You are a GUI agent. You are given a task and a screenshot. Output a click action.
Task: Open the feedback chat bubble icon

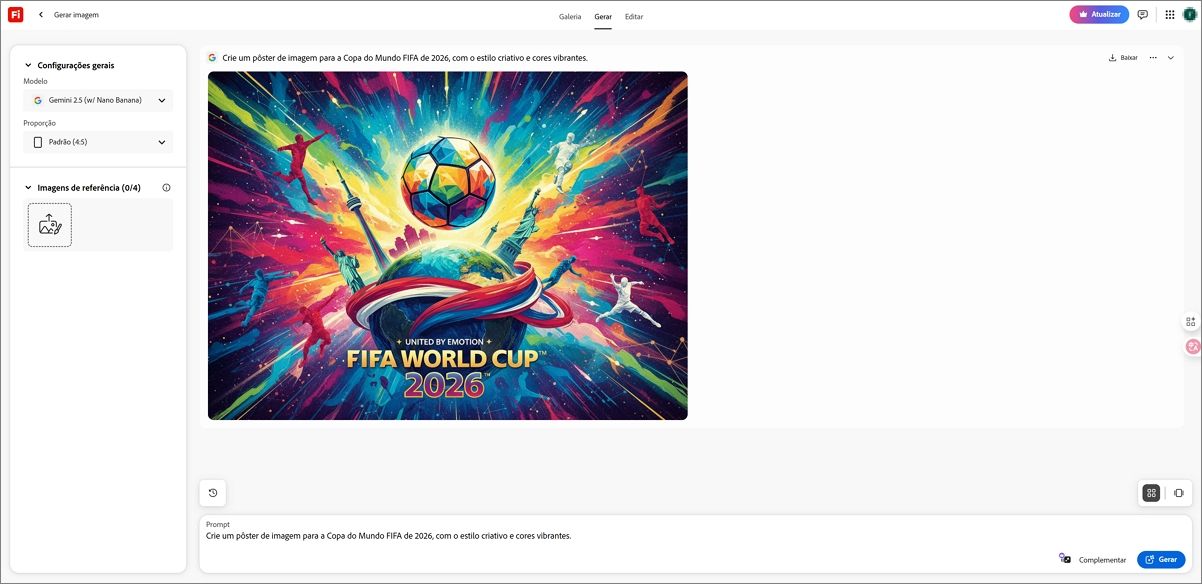coord(1143,15)
